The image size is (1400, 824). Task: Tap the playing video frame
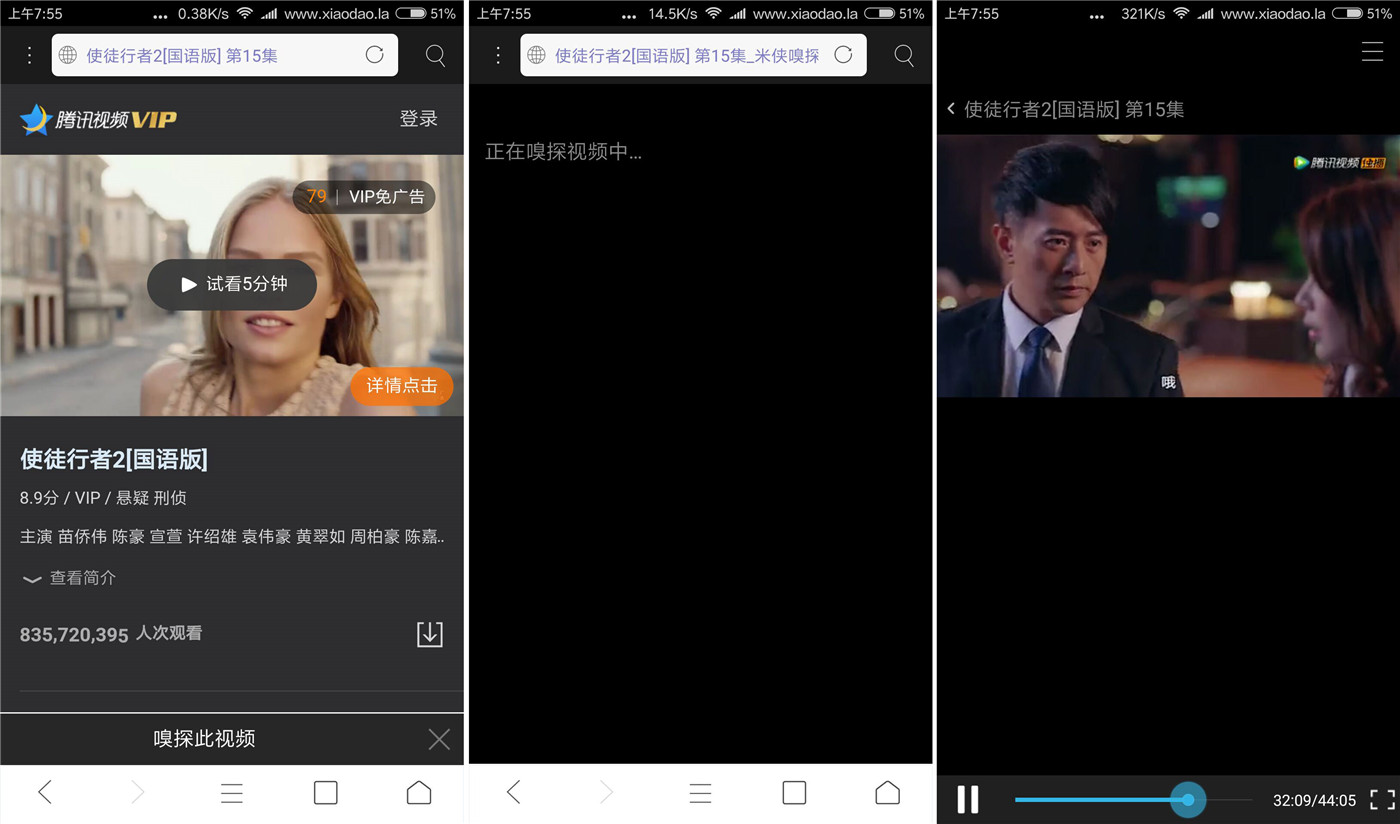tap(1168, 266)
